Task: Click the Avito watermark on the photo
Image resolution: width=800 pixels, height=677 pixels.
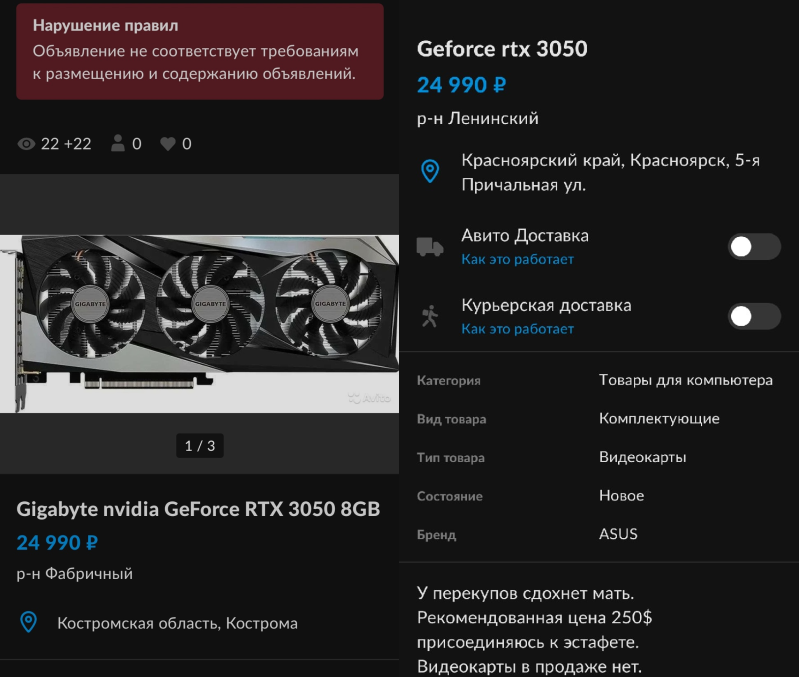Action: tap(369, 399)
